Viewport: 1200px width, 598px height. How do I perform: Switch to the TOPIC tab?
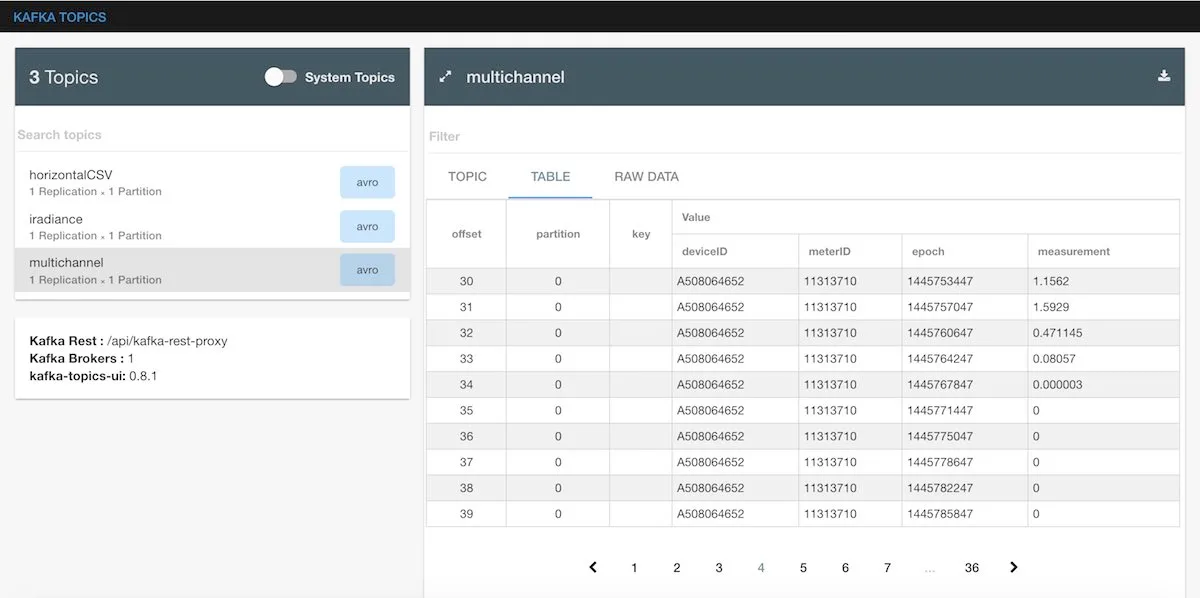coord(464,176)
